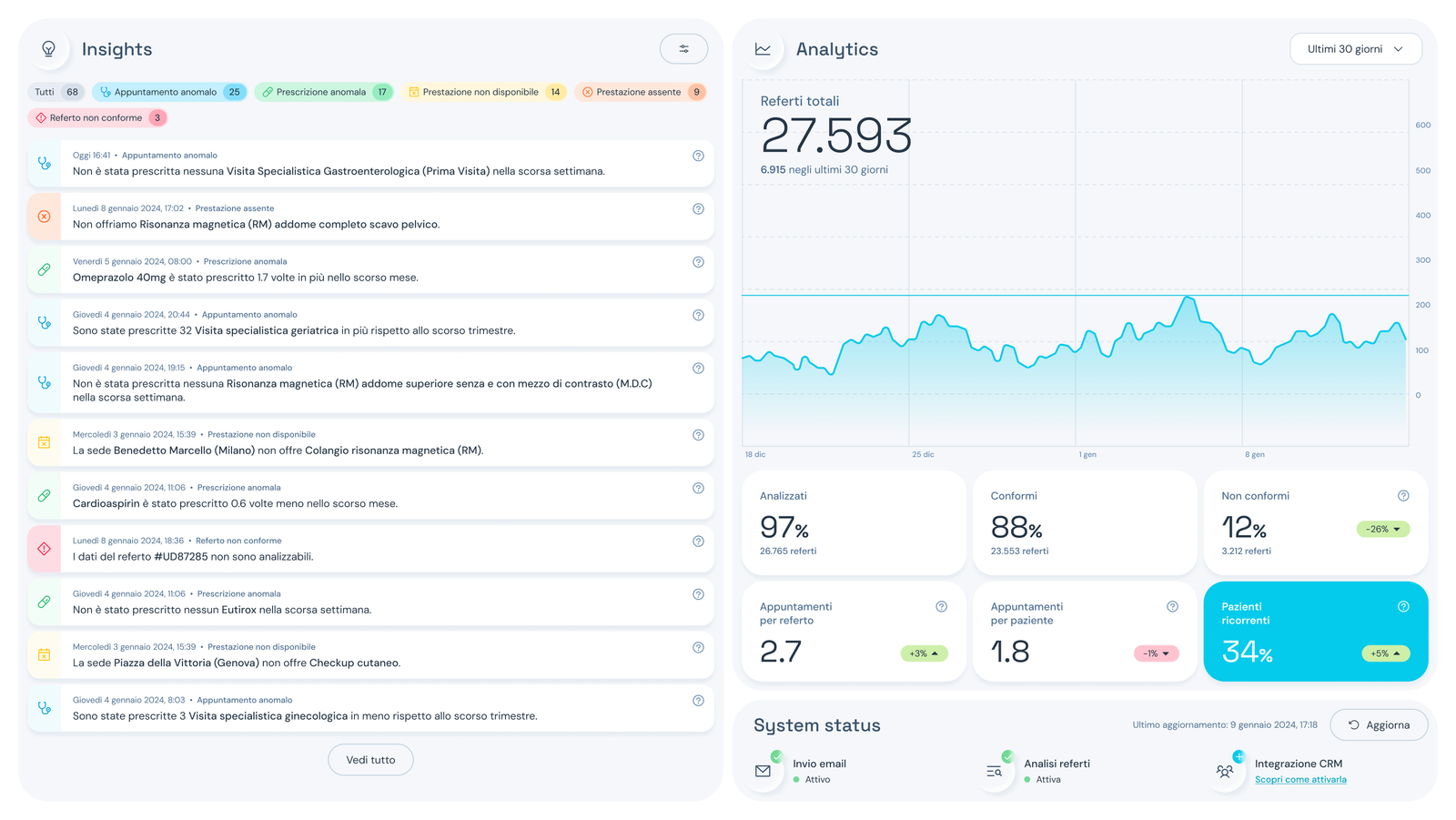Toggle the Prescrizione anomala filter chip

pyautogui.click(x=323, y=92)
